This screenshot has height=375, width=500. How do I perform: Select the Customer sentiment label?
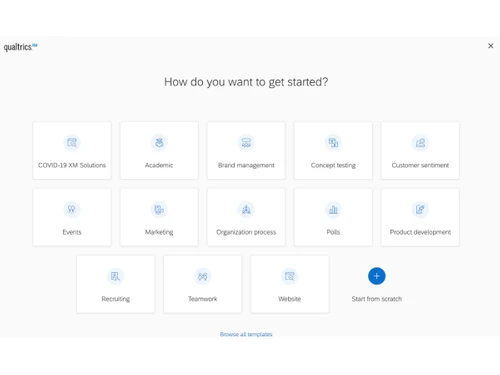point(420,165)
